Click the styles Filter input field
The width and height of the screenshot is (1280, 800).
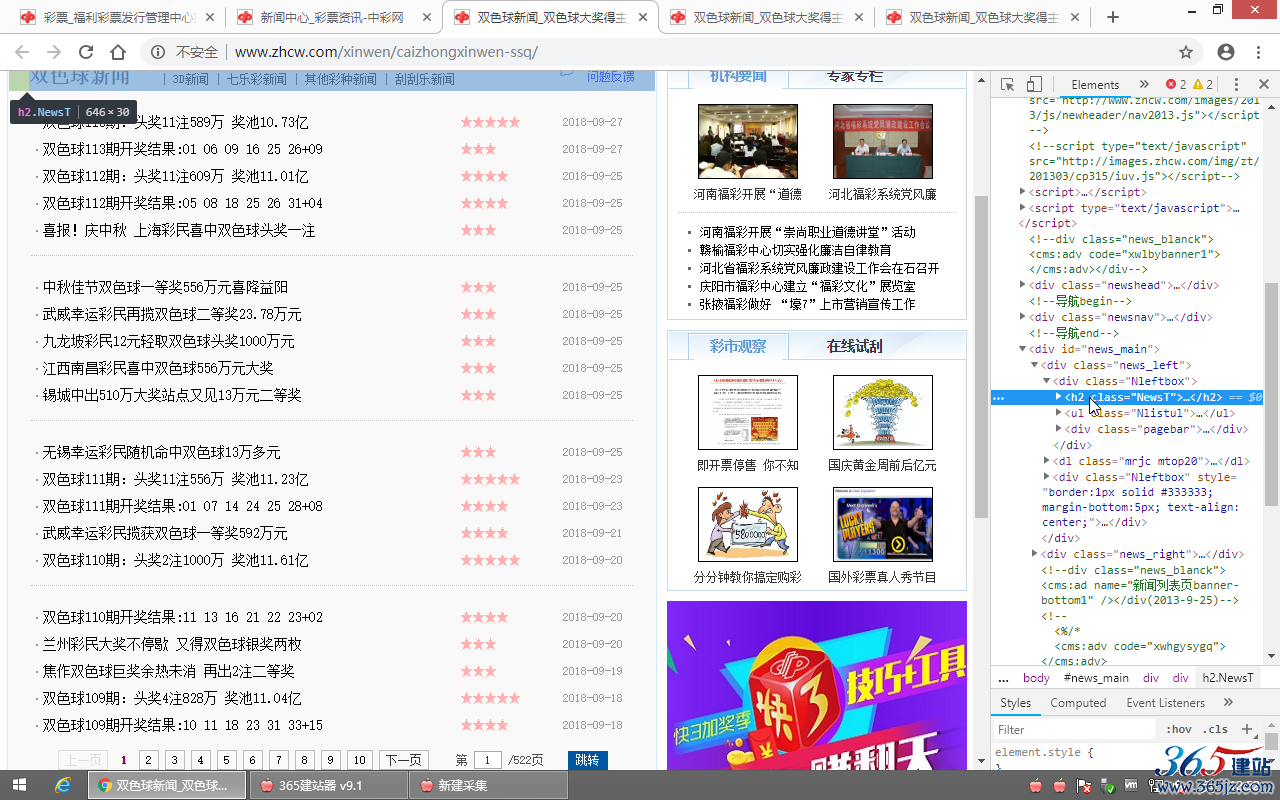pos(1075,729)
